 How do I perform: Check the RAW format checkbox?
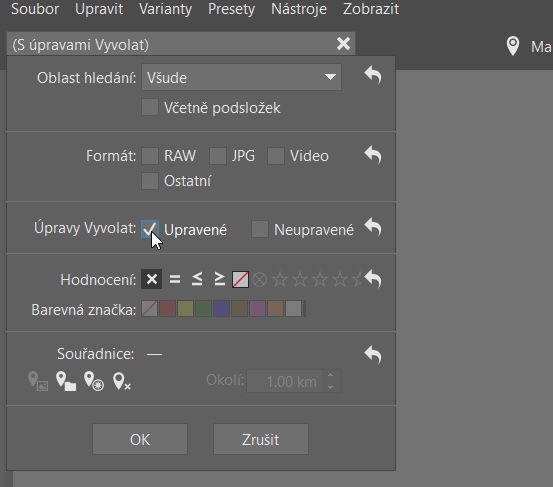pos(150,156)
